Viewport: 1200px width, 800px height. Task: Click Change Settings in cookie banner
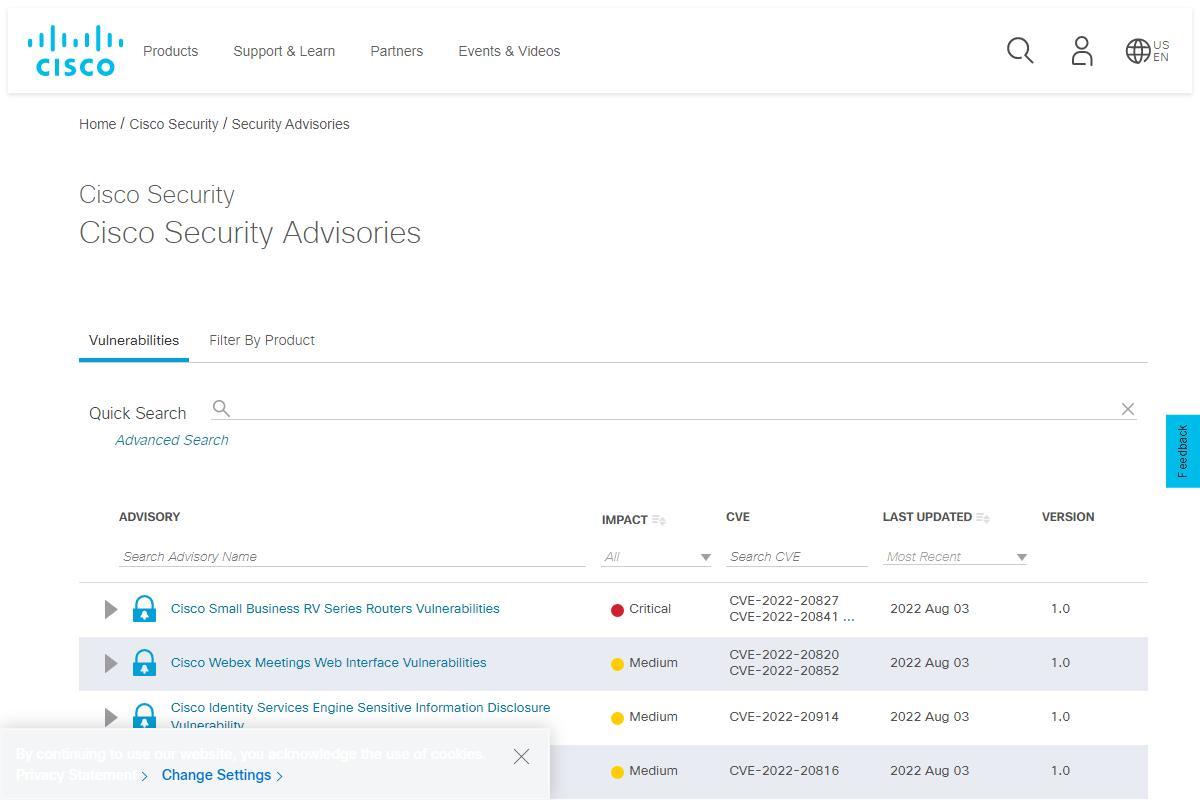[x=222, y=775]
